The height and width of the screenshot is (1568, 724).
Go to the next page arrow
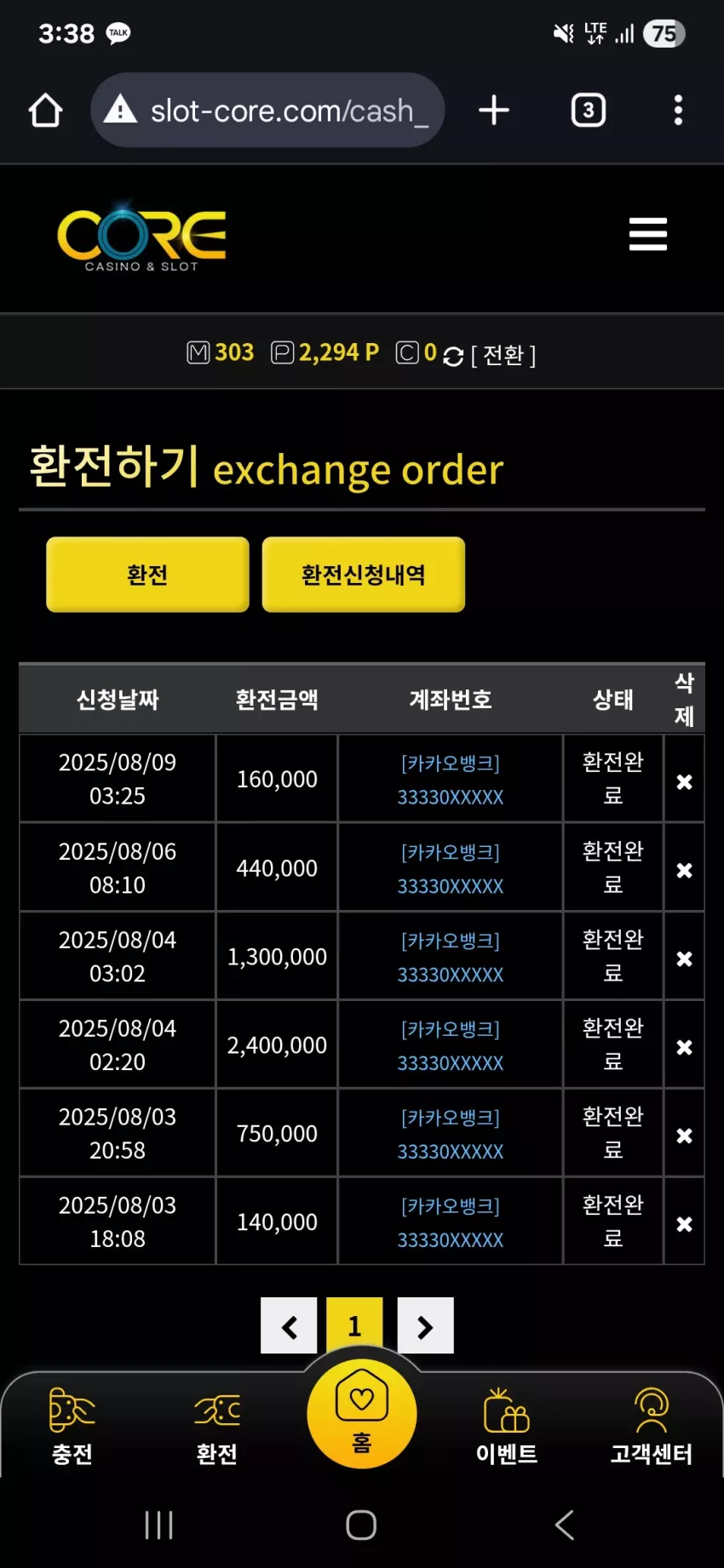(x=425, y=1325)
